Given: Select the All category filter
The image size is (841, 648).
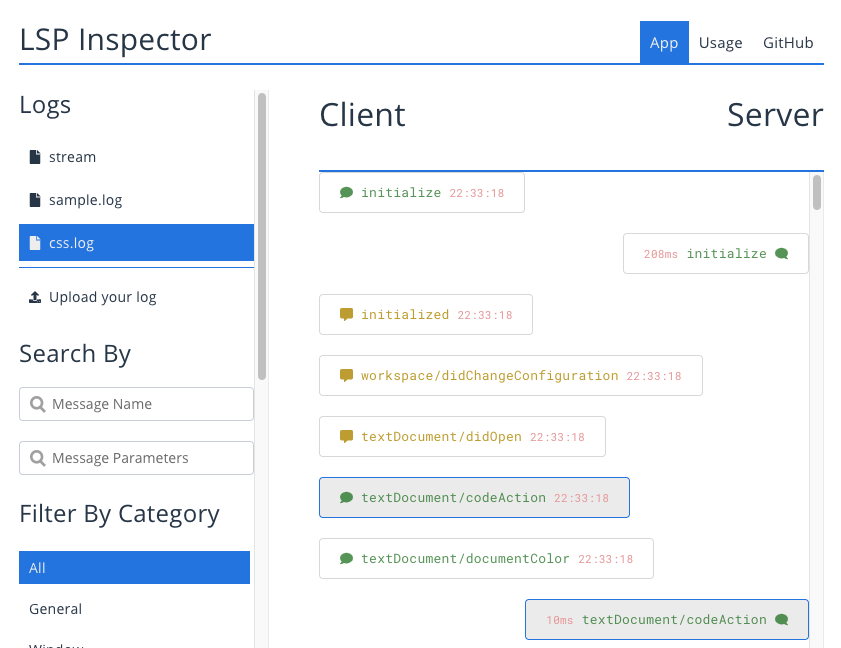Looking at the screenshot, I should pos(135,568).
